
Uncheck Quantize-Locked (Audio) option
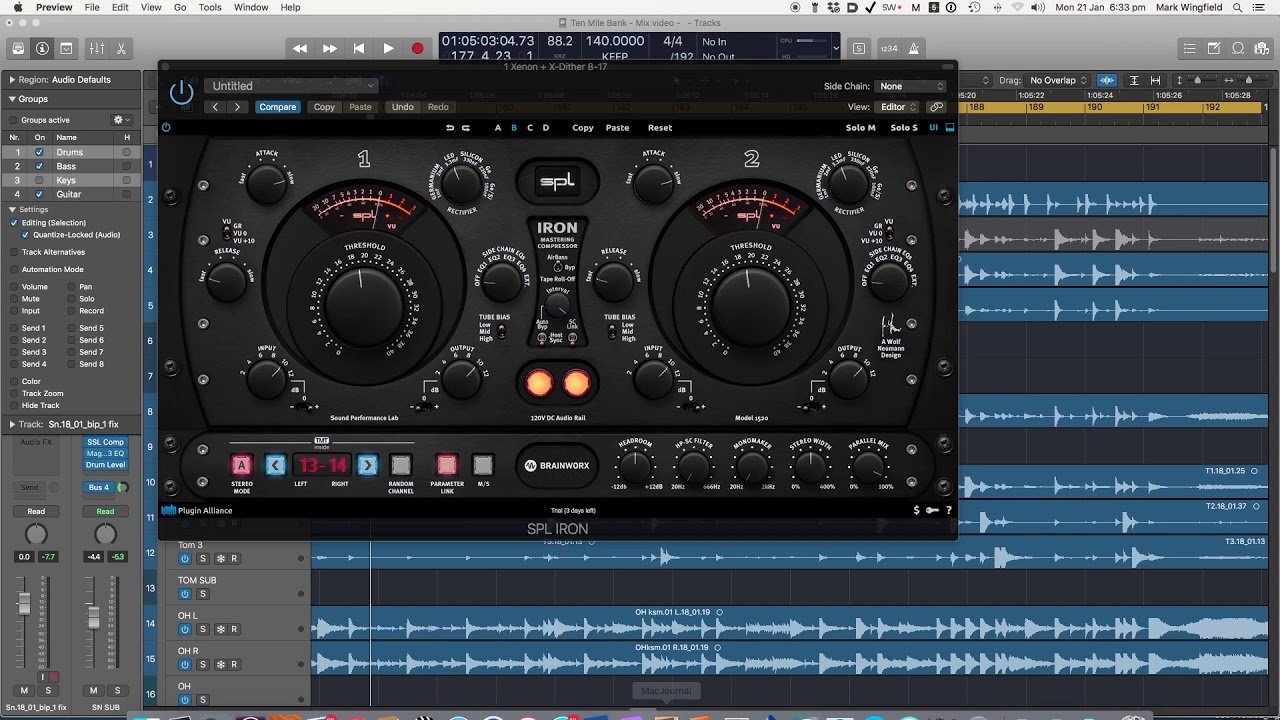[x=26, y=235]
